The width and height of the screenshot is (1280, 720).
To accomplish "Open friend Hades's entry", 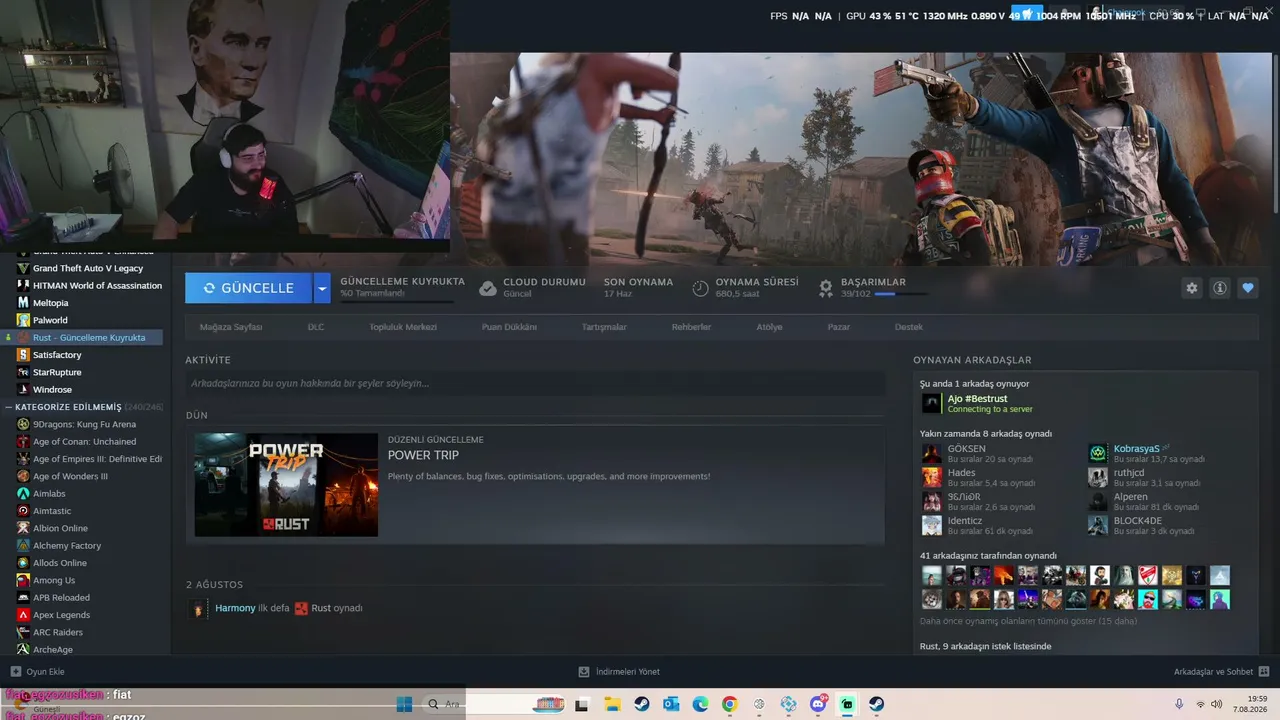I will (961, 473).
